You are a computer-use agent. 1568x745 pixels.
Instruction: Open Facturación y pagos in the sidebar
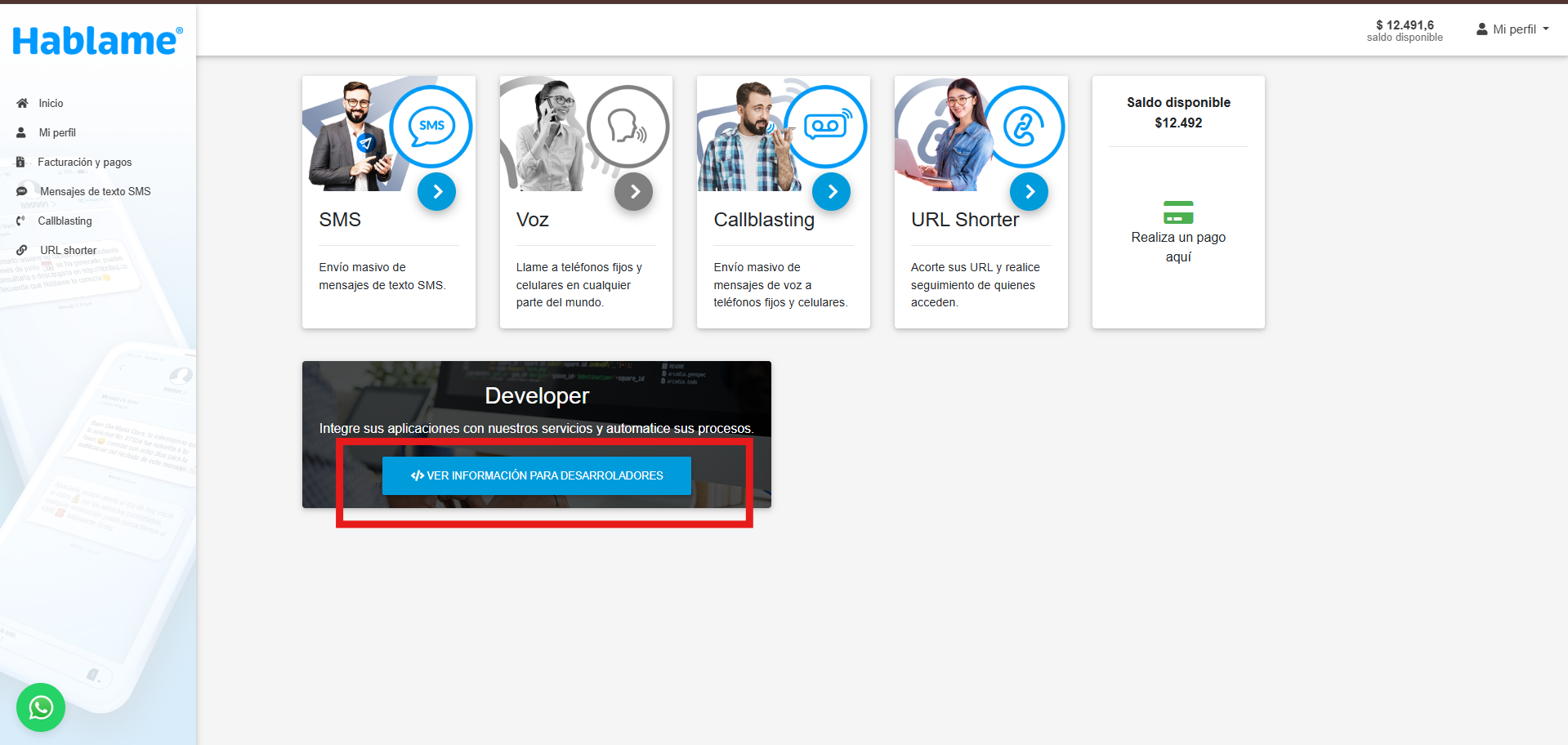[x=85, y=162]
